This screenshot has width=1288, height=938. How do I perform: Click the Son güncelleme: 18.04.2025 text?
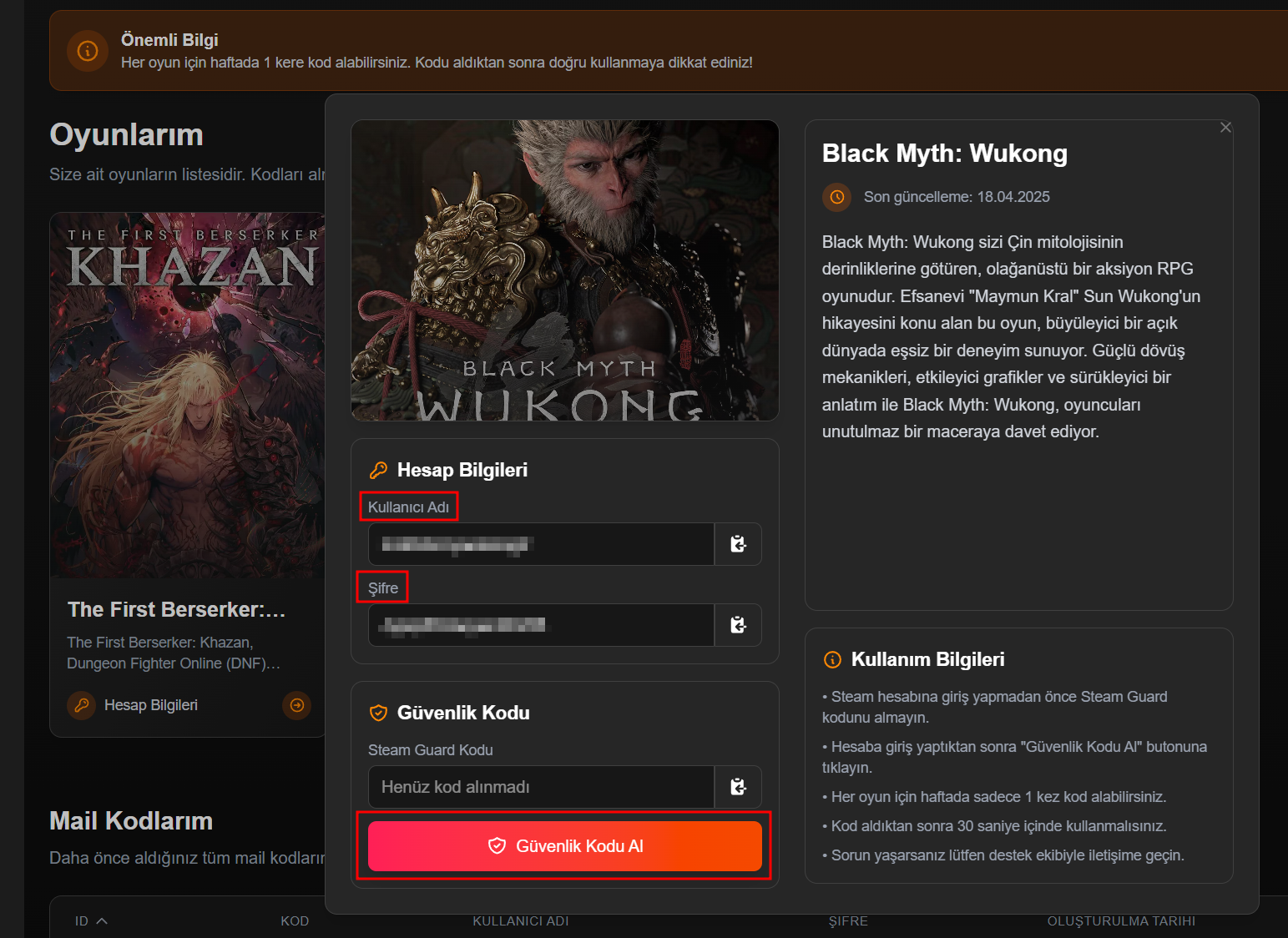coord(957,197)
